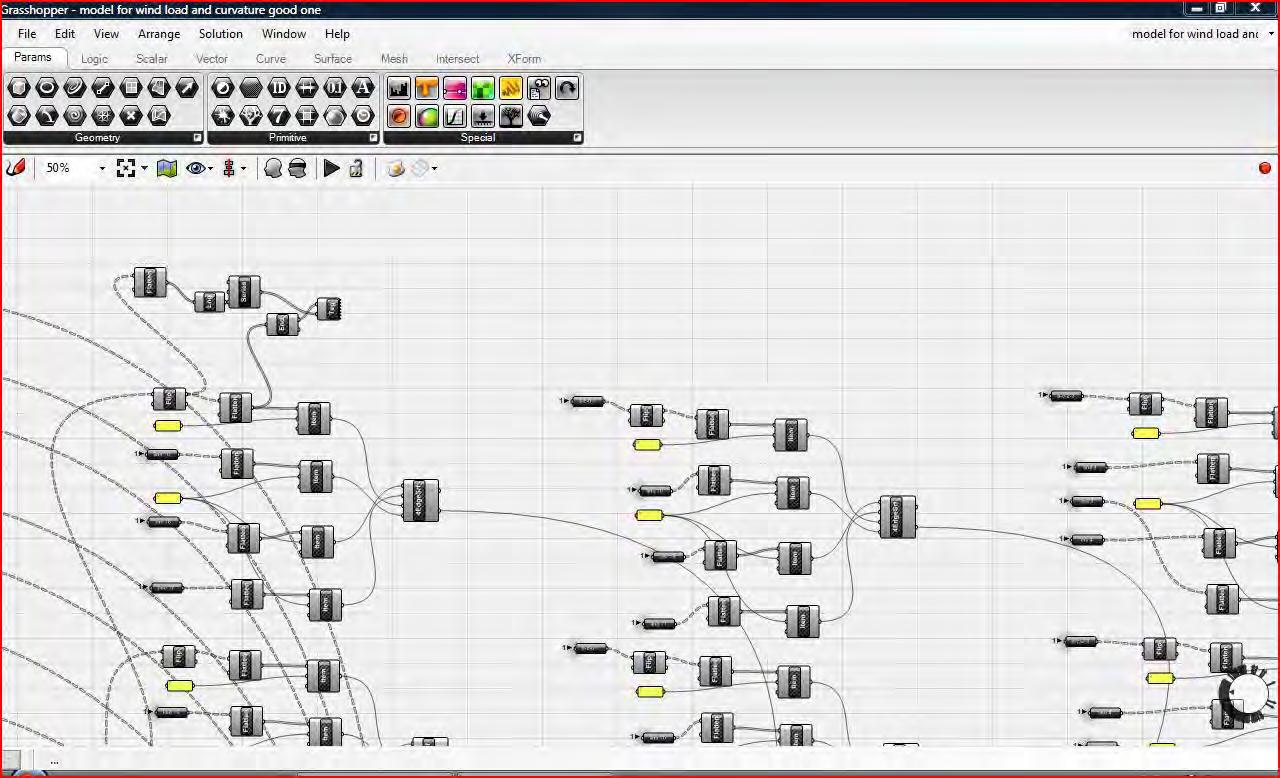Image resolution: width=1280 pixels, height=778 pixels.
Task: Expand the Special panel
Action: (577, 138)
